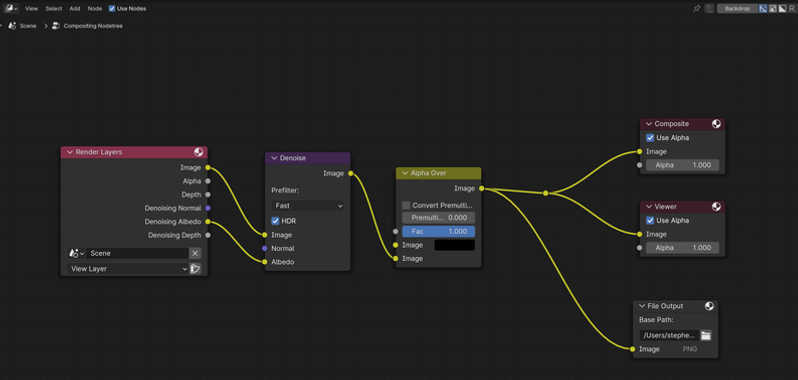Open the Add menu

75,9
